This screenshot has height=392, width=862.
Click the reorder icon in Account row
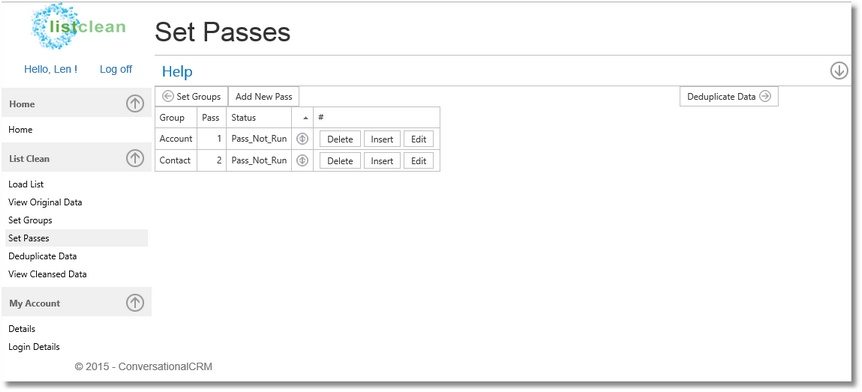point(302,139)
